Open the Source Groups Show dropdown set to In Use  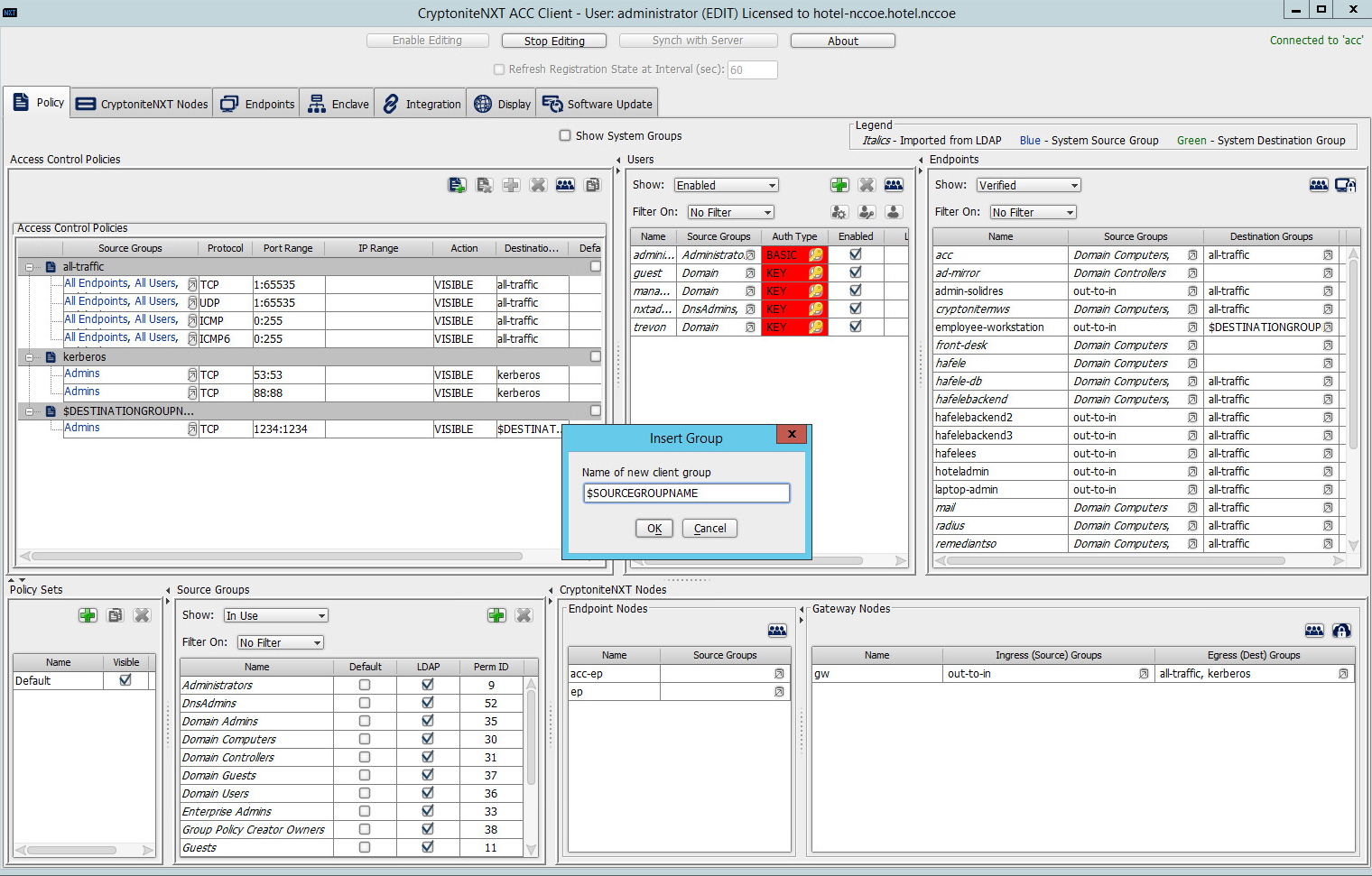275,615
